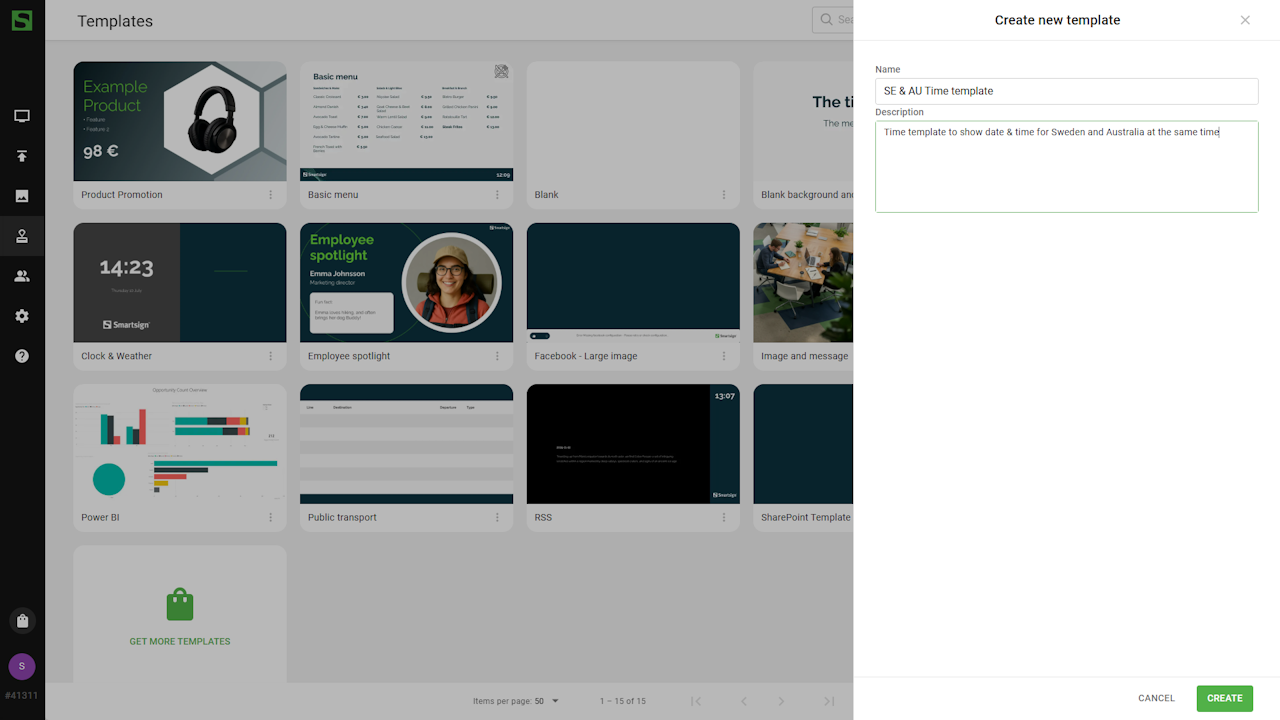Image resolution: width=1280 pixels, height=720 pixels.
Task: Open the Help question mark icon
Action: (22, 356)
